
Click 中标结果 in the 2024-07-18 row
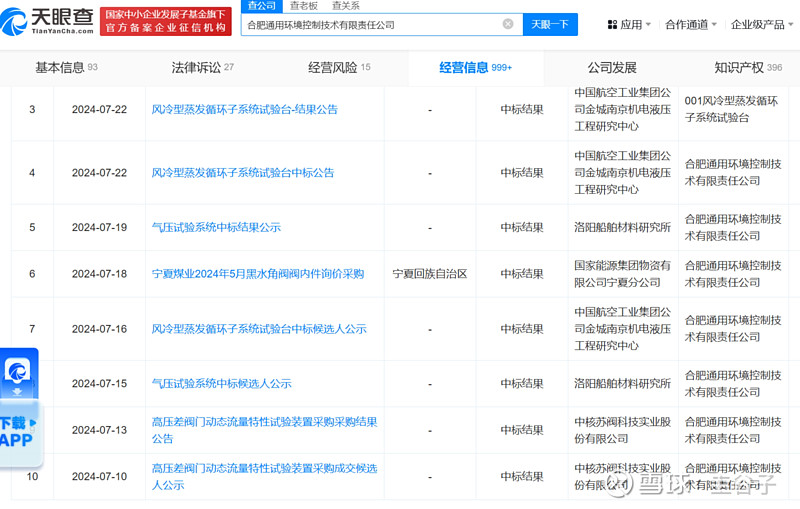click(522, 274)
